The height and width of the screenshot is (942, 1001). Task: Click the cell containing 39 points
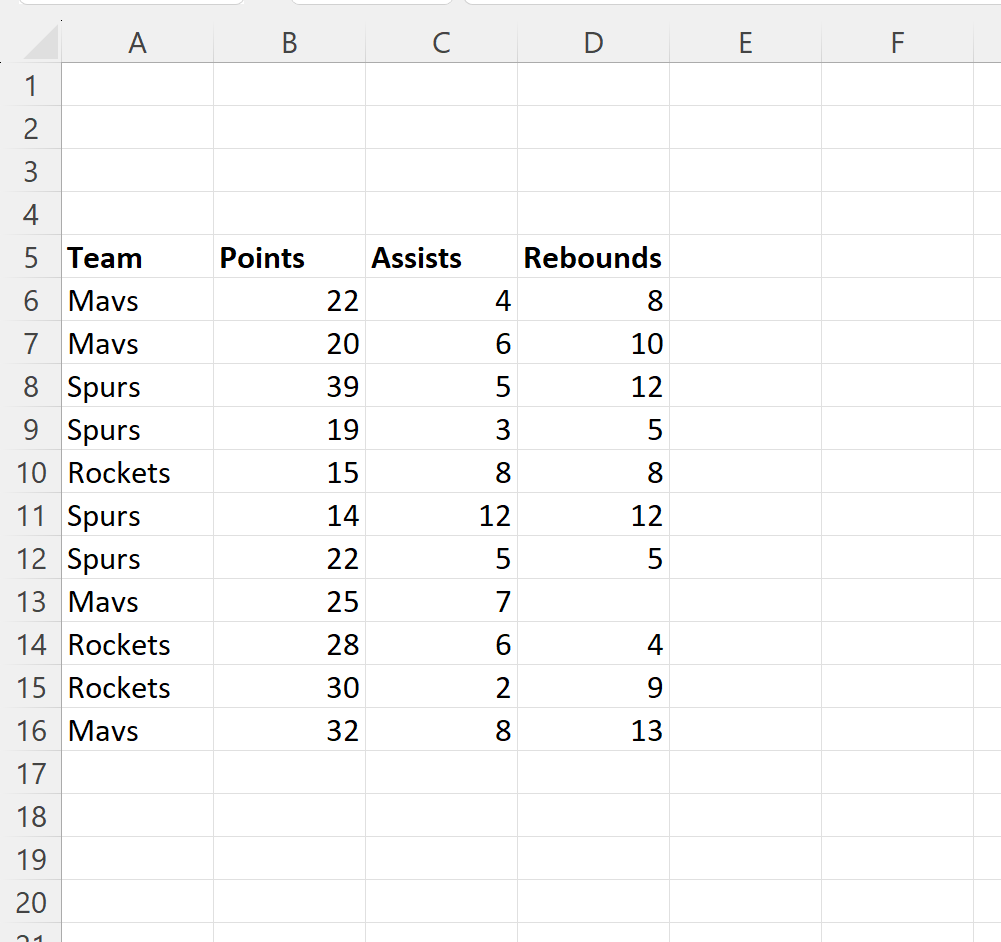pyautogui.click(x=290, y=387)
